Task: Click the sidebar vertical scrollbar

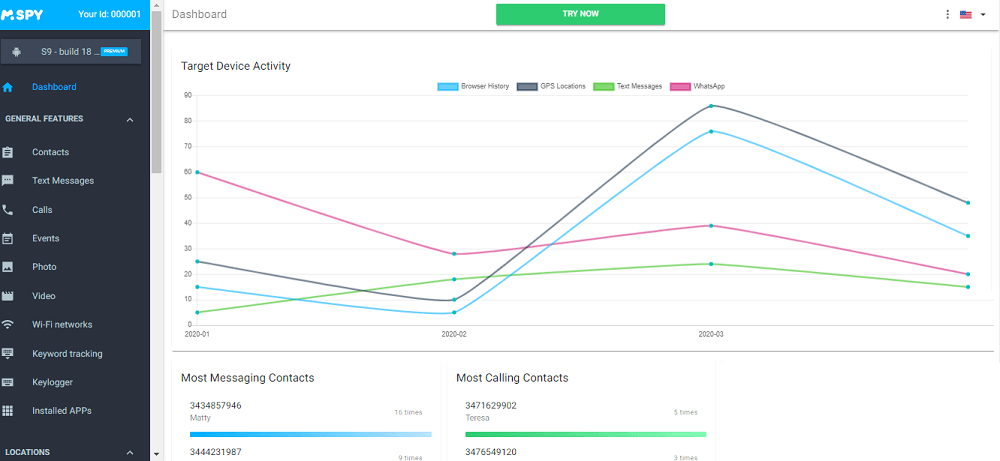Action: tap(156, 100)
